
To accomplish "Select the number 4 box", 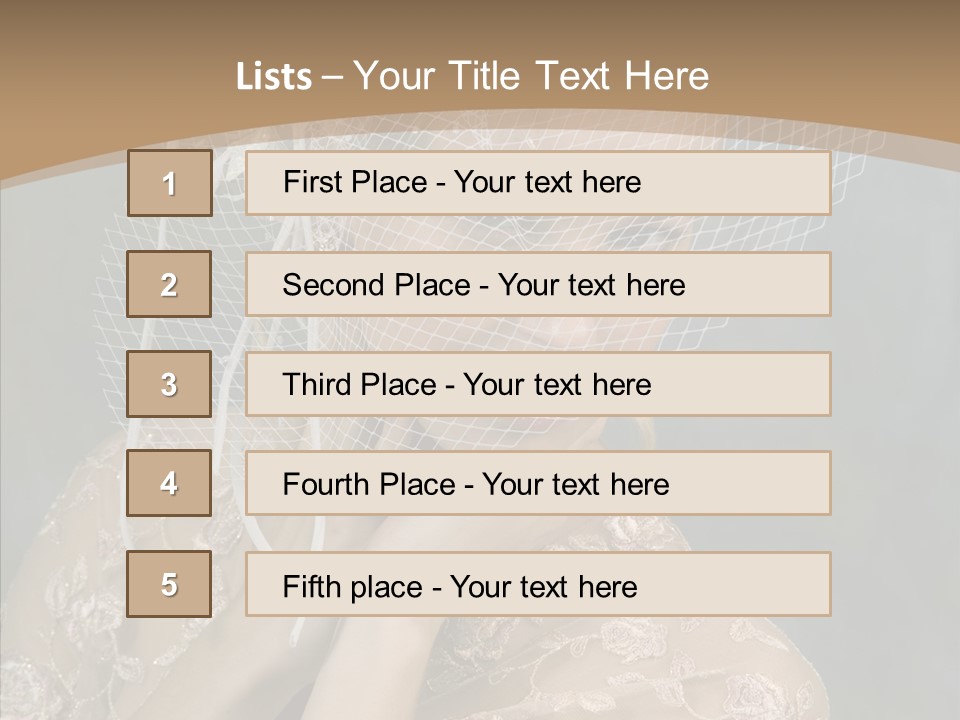I will pos(169,483).
